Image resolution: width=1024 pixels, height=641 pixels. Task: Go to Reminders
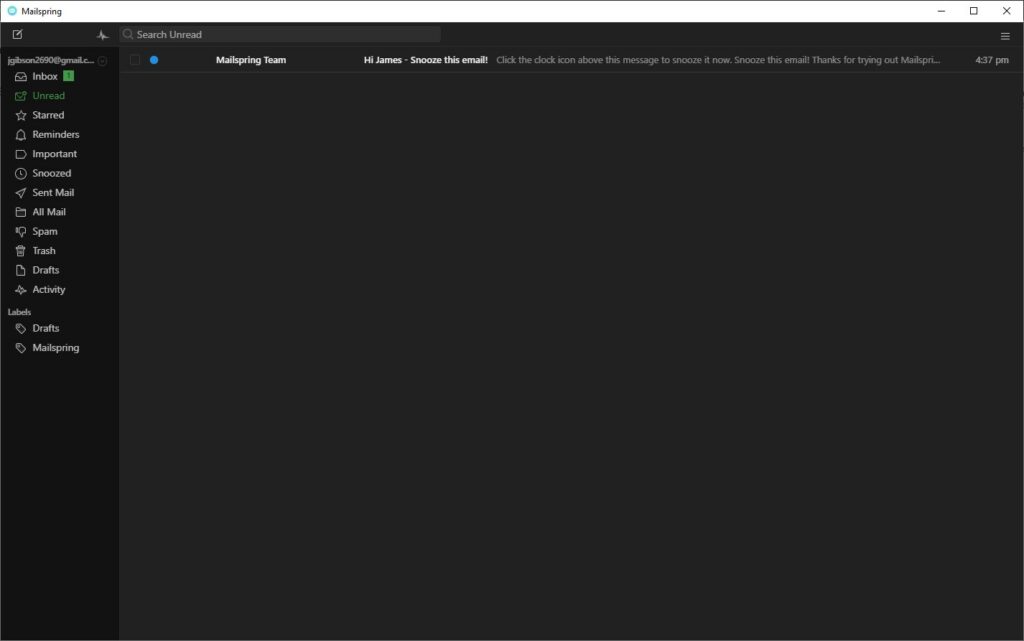[x=56, y=134]
